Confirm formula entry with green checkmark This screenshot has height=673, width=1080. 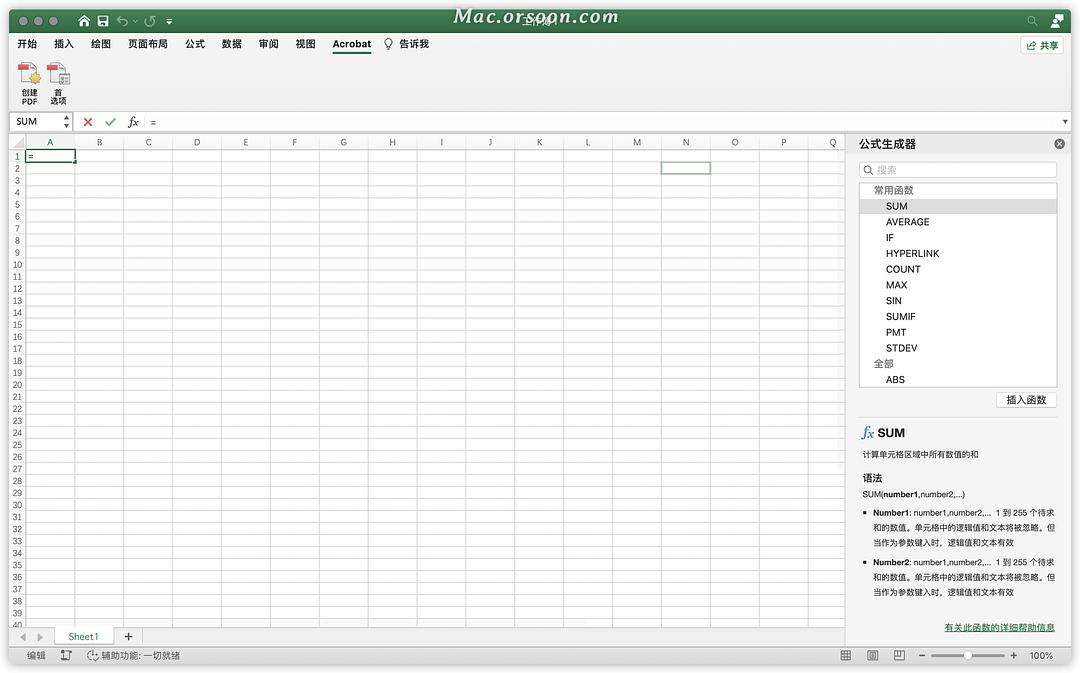(x=110, y=122)
